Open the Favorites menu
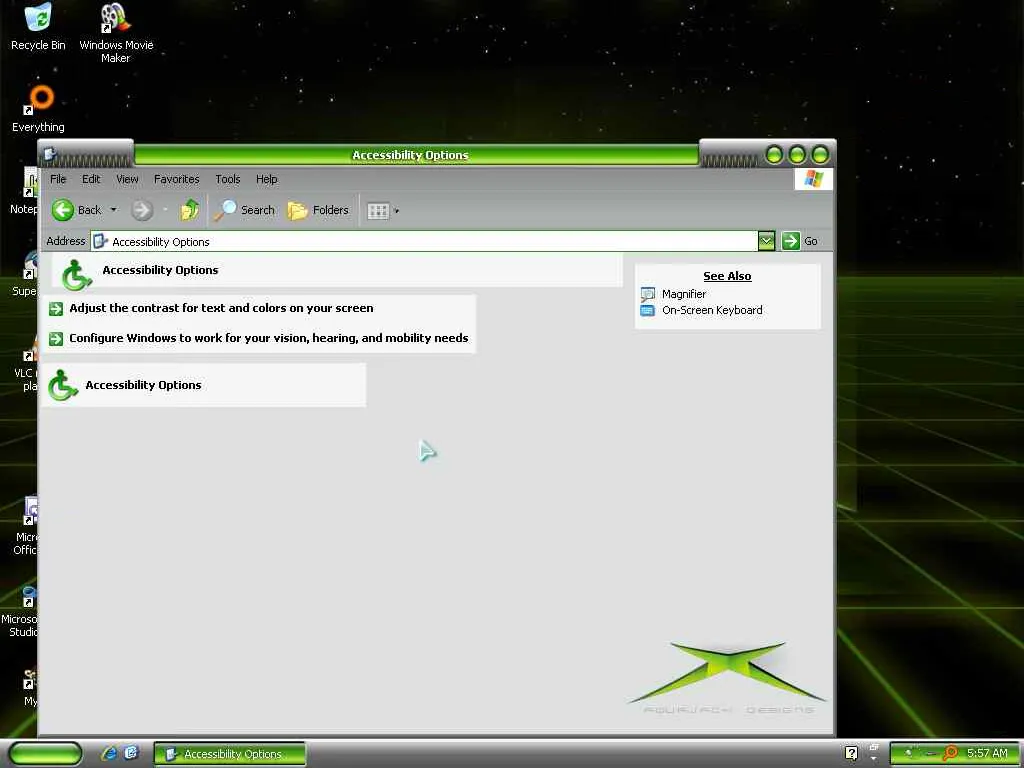 (x=176, y=179)
